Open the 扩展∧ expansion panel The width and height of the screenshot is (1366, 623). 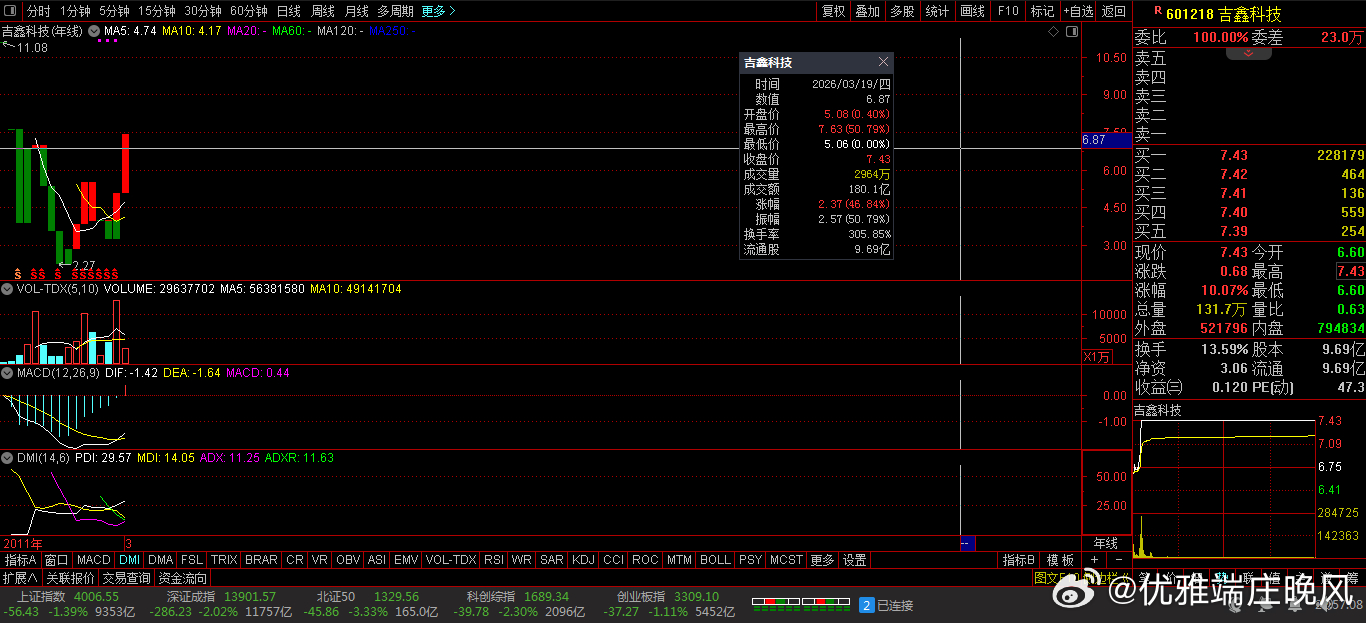pyautogui.click(x=20, y=578)
